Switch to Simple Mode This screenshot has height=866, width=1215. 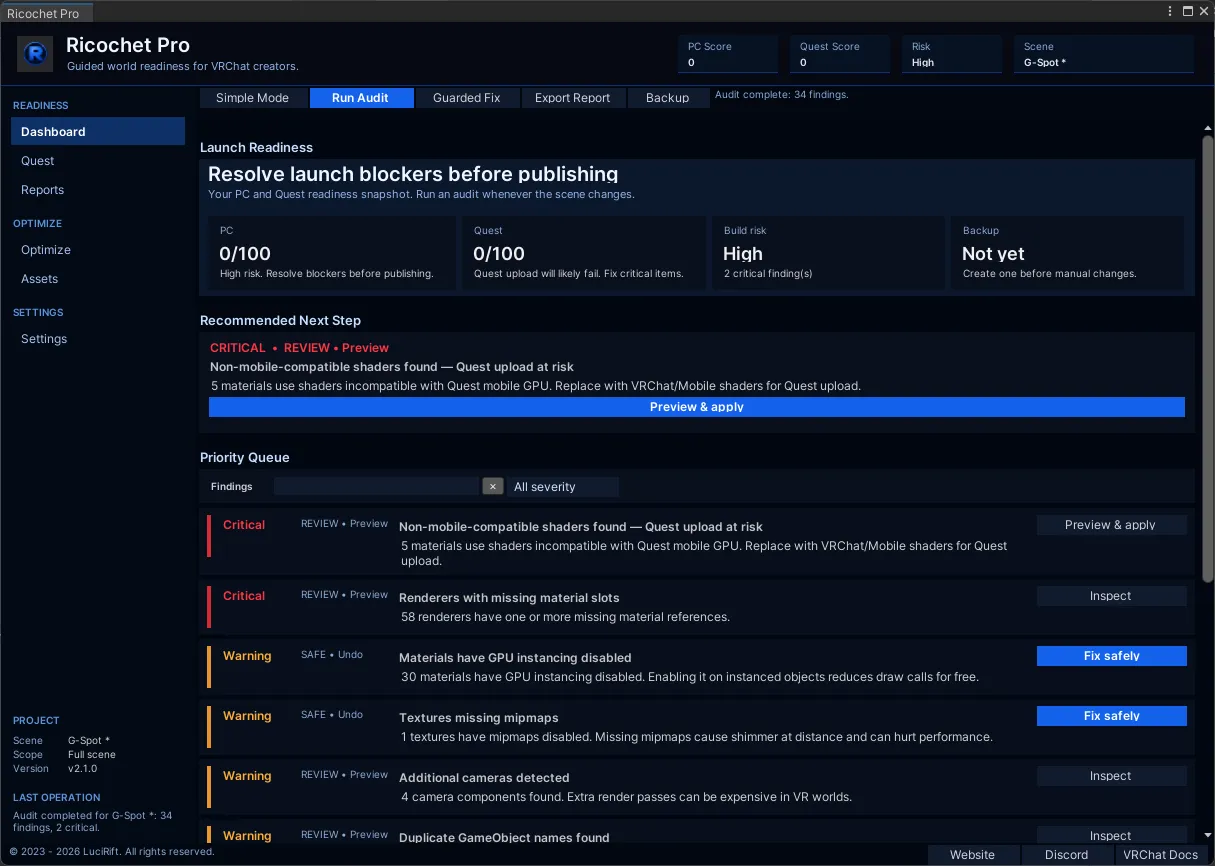252,98
